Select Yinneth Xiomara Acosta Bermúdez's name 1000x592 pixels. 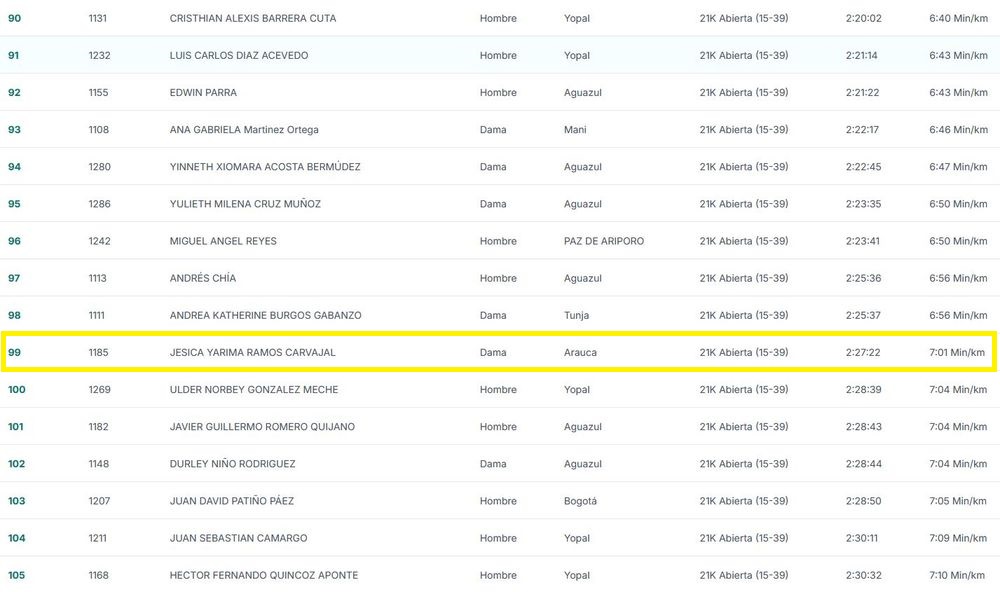coord(265,167)
